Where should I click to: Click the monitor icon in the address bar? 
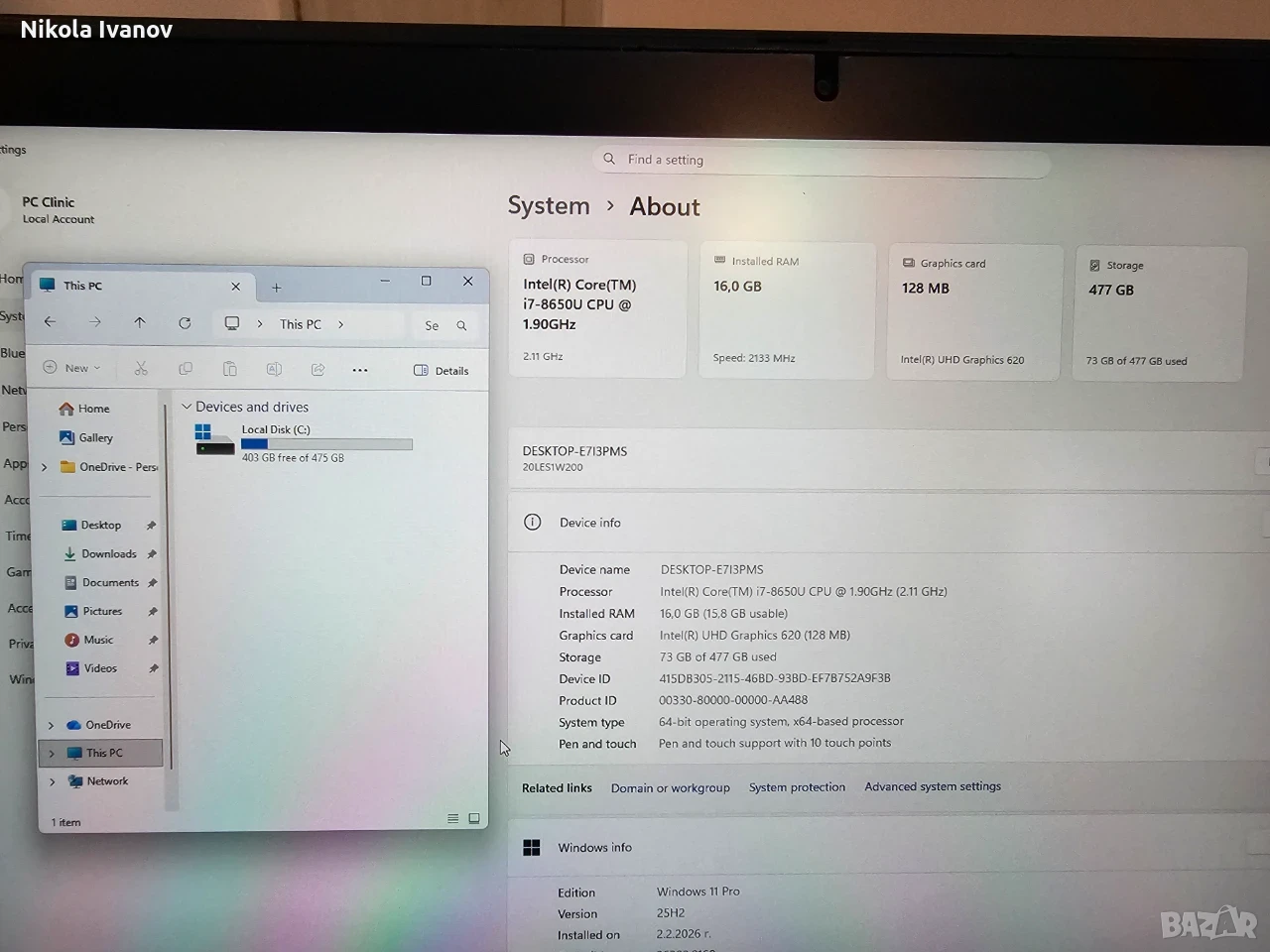(x=232, y=324)
